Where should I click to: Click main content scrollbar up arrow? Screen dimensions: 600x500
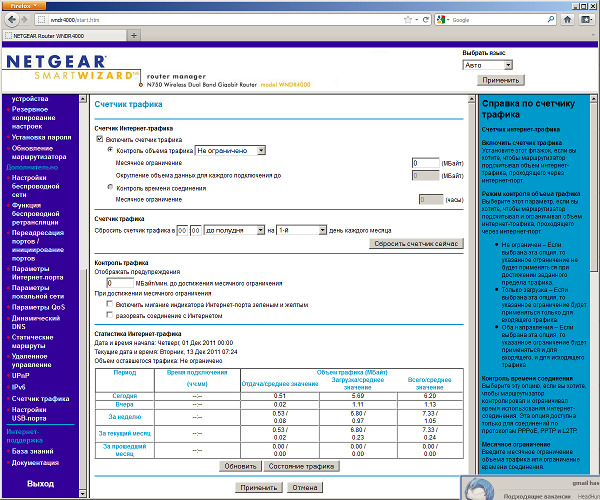[x=472, y=99]
